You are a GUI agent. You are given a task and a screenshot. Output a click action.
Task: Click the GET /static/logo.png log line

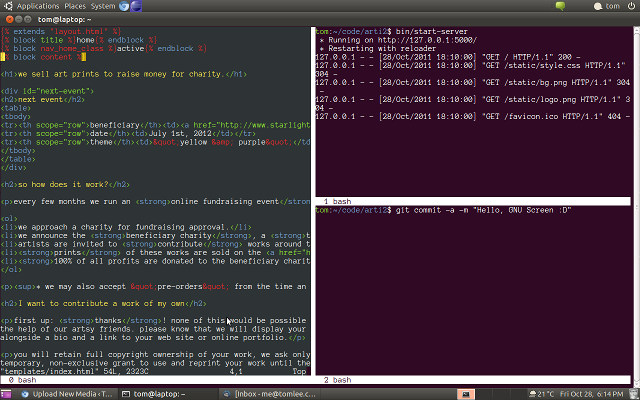click(x=473, y=104)
